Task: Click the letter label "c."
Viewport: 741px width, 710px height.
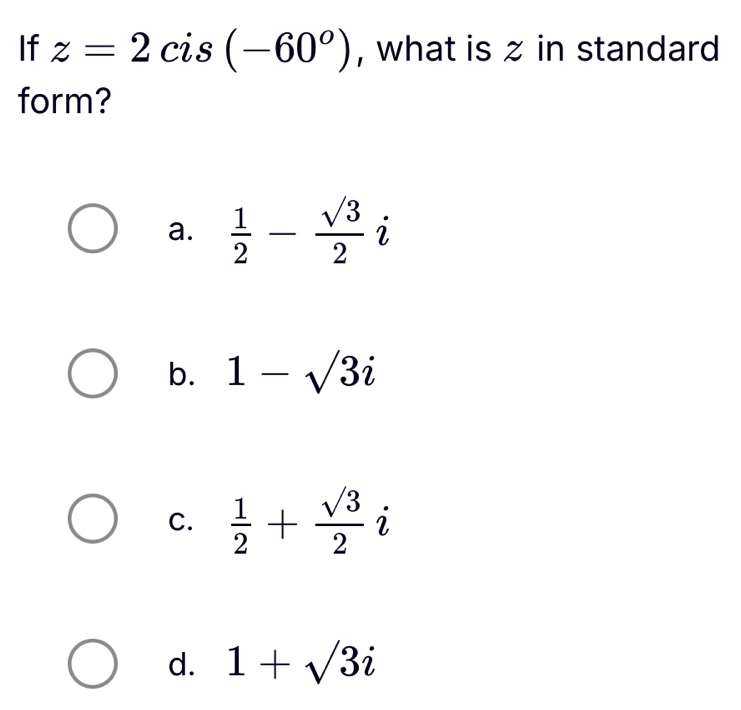Action: (x=180, y=520)
